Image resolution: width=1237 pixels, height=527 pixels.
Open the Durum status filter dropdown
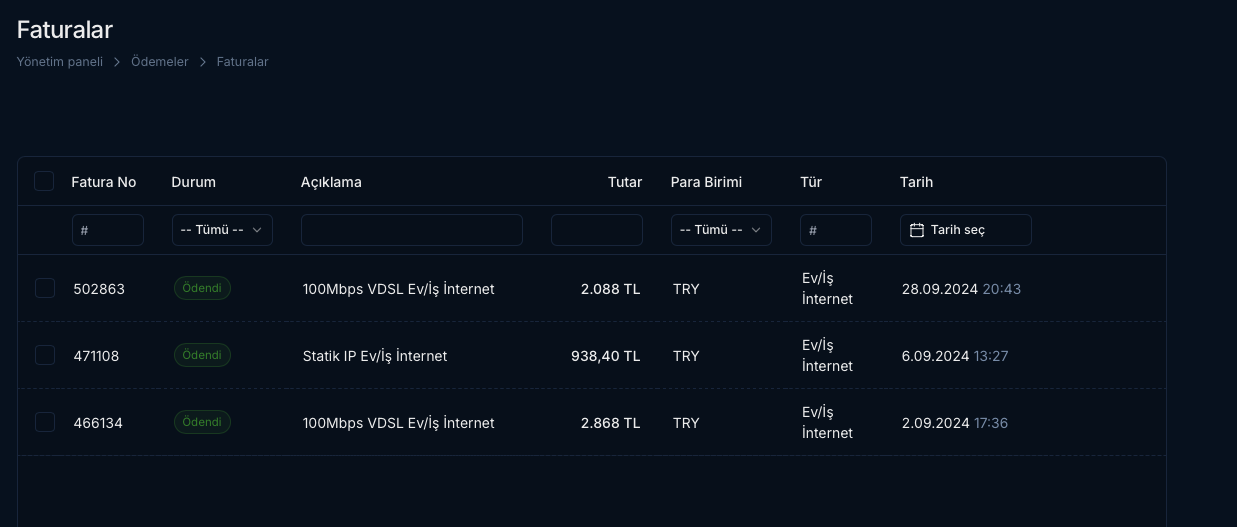[222, 230]
